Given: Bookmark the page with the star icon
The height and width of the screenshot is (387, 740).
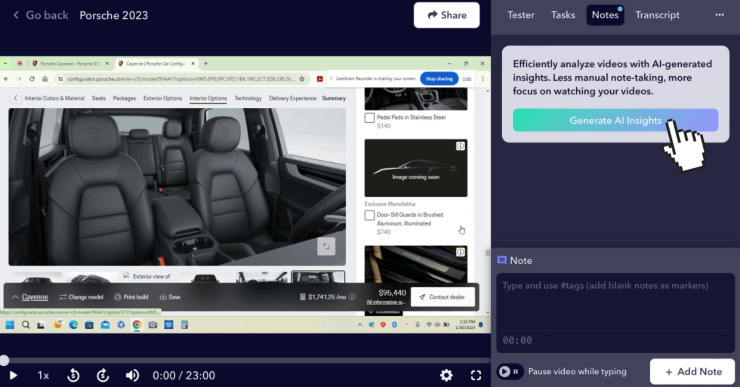Looking at the screenshot, I should (302, 79).
